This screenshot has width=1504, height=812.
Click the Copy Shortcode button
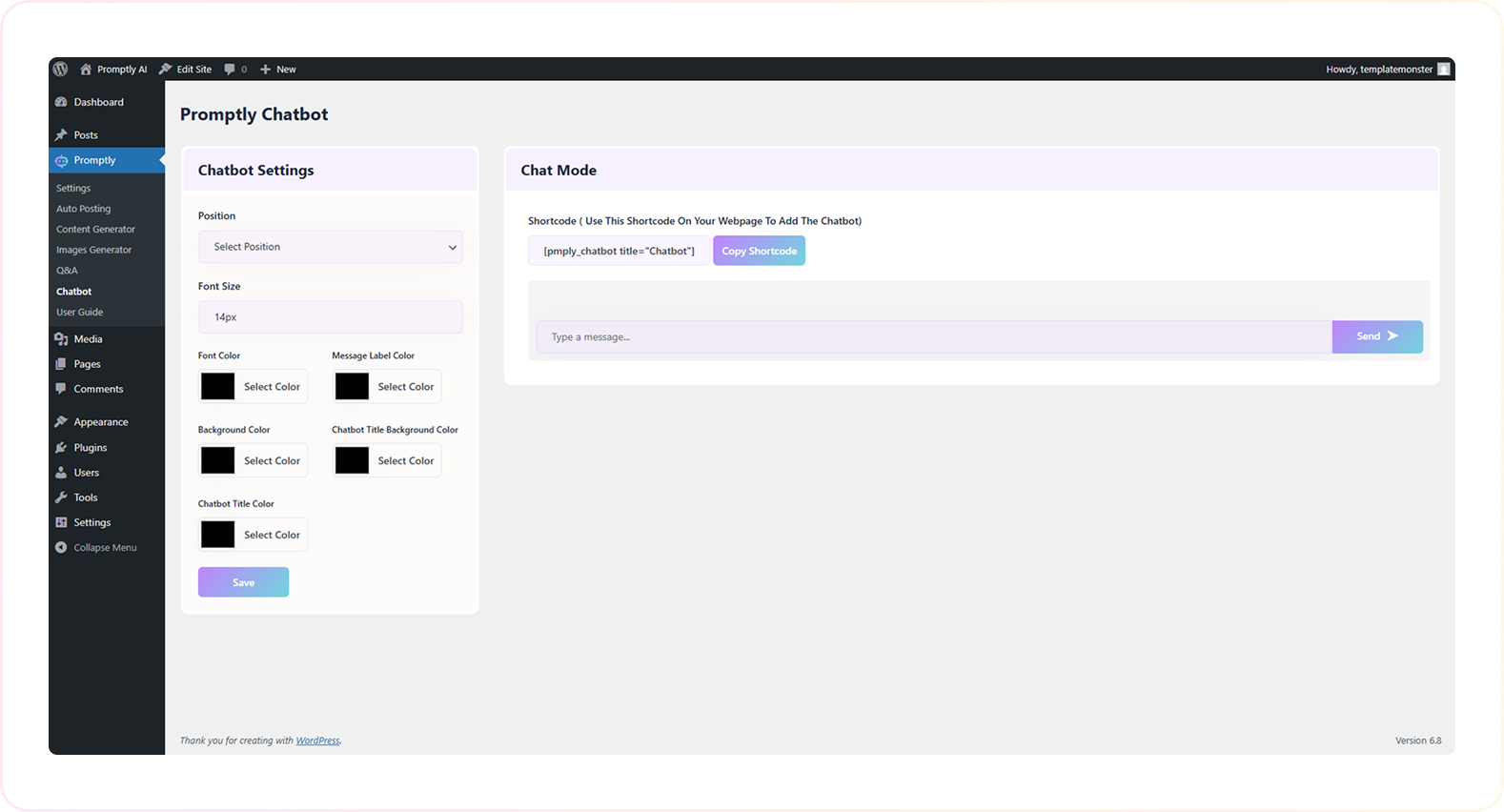point(759,252)
